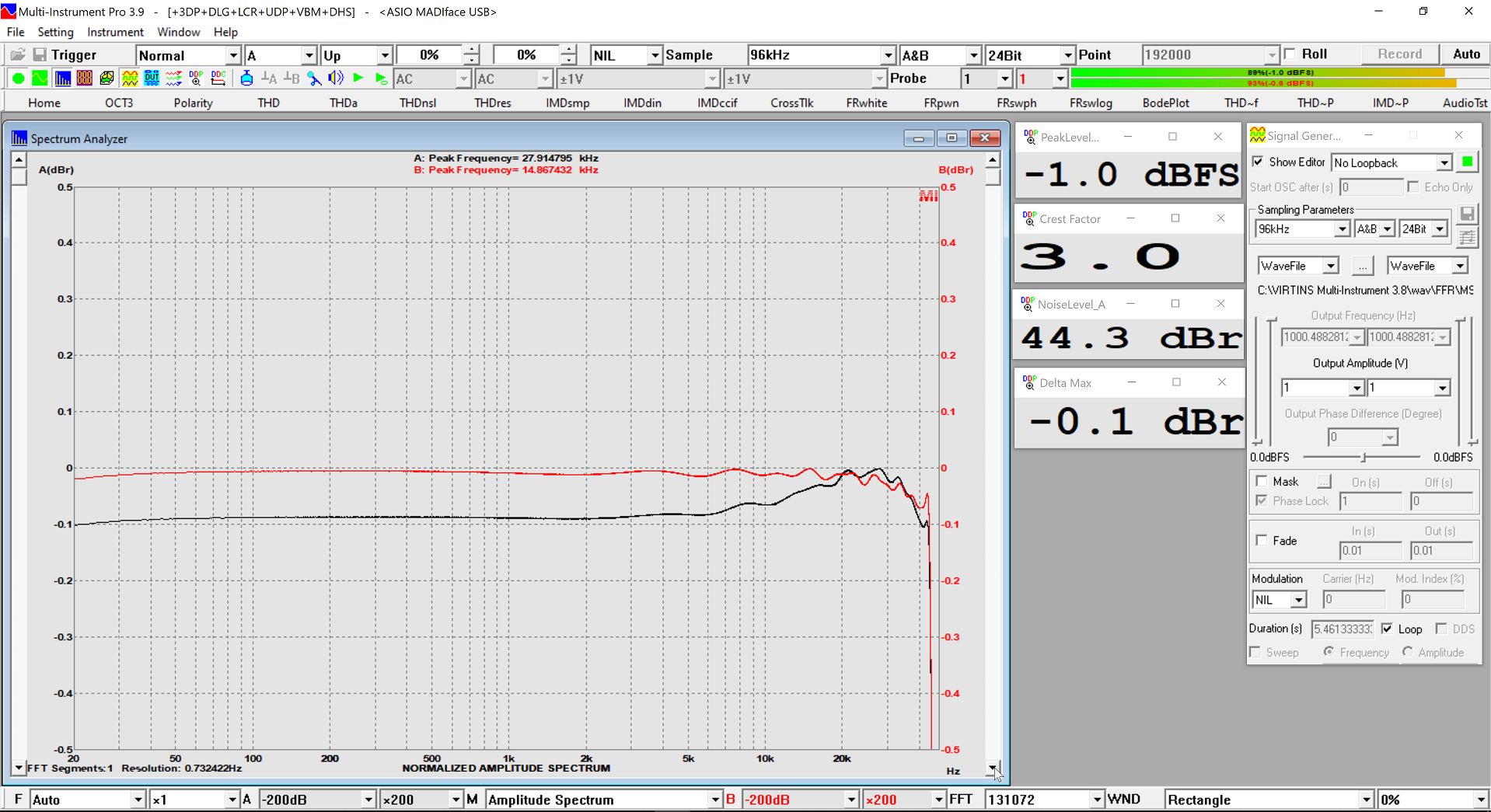Open the 96kHz sampling rate dropdown in toolbar
The height and width of the screenshot is (812, 1491).
(x=820, y=55)
